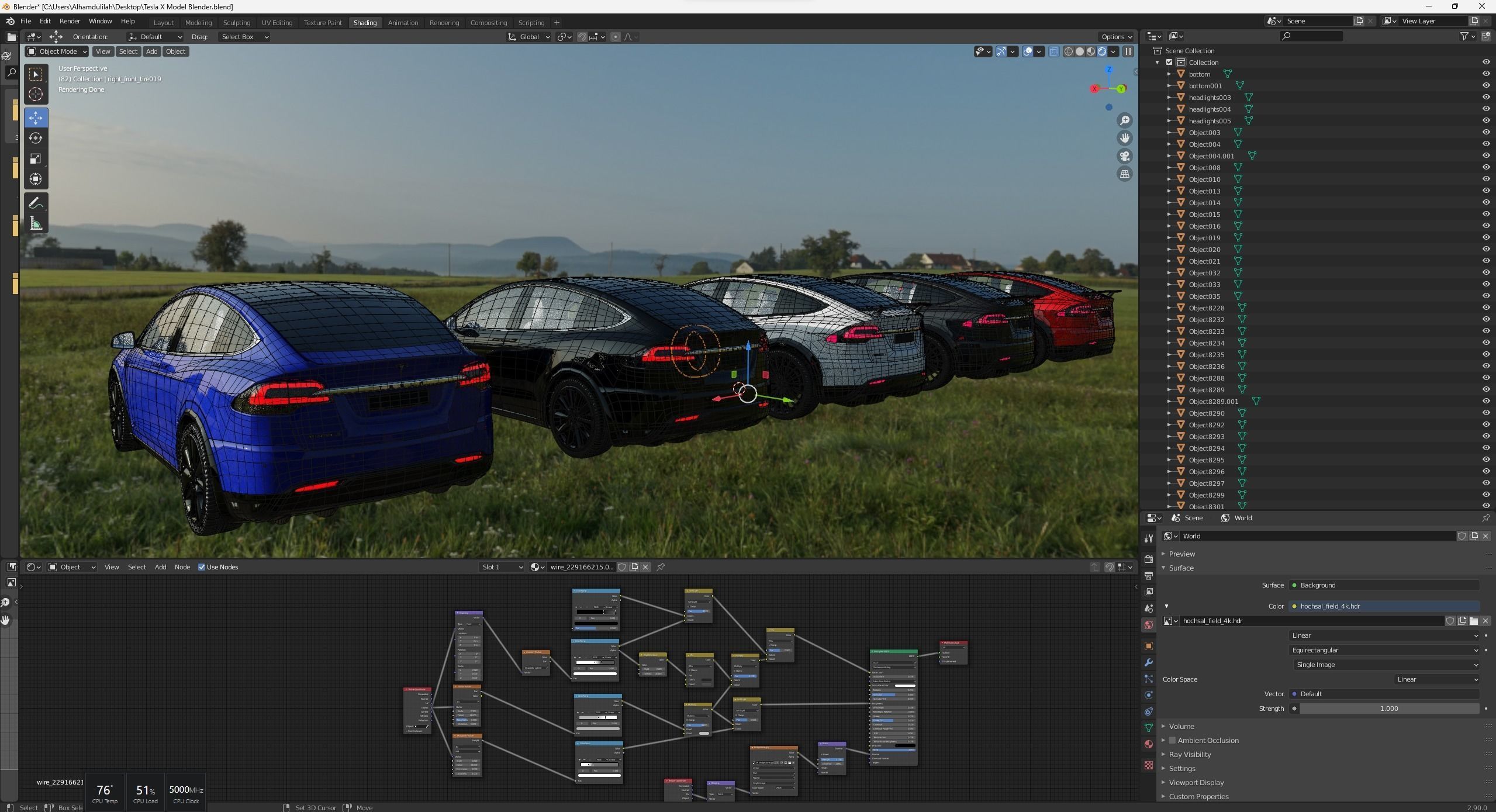Select the Rotate tool
Screen dimensions: 1496x812
[36, 138]
